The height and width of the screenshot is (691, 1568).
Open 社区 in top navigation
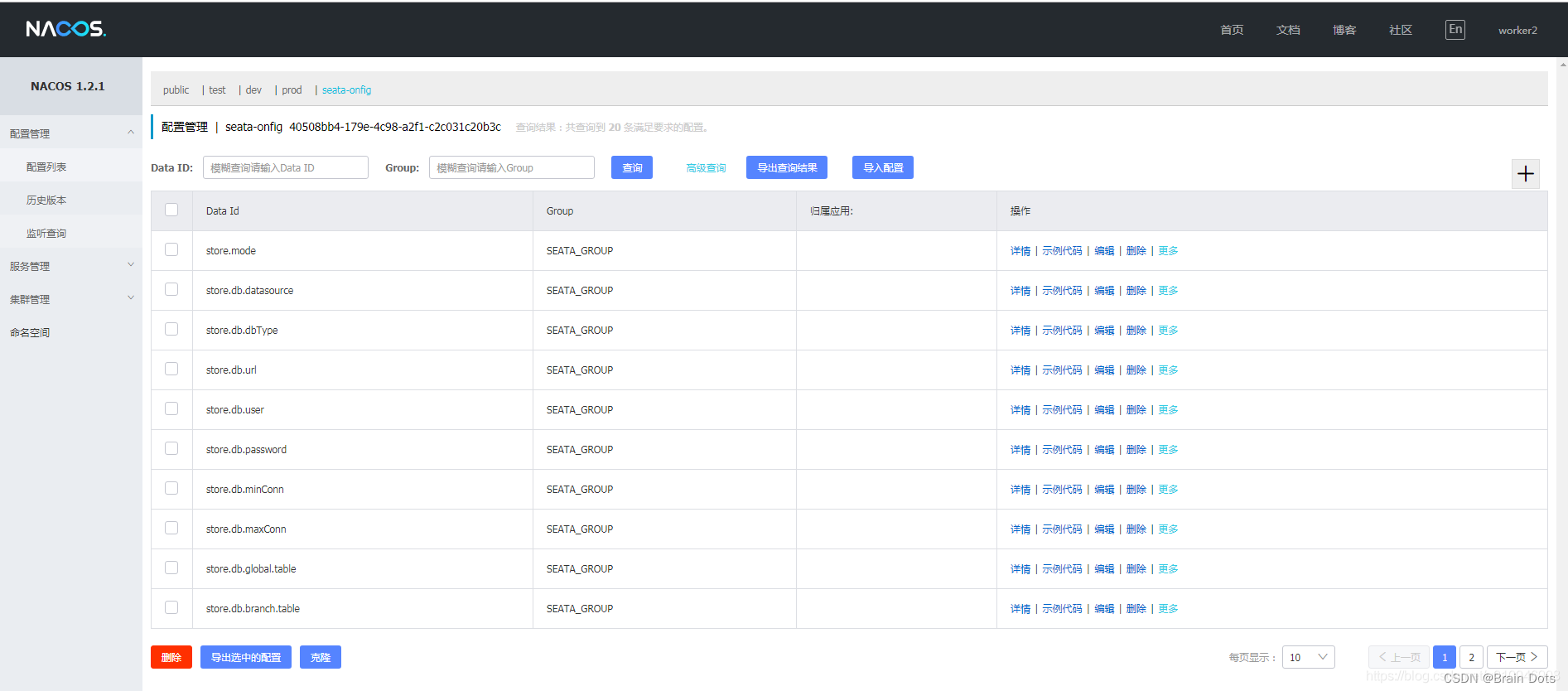coord(1401,30)
